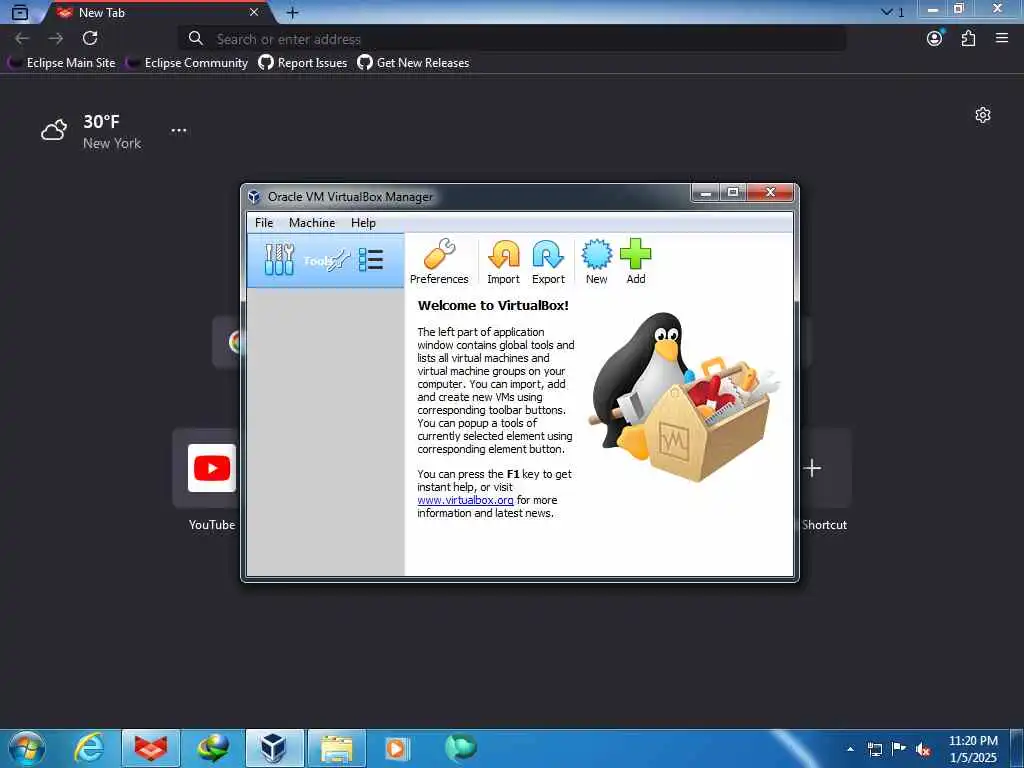Screen dimensions: 1024x768
Task: Click the browser address search field
Action: (x=513, y=39)
